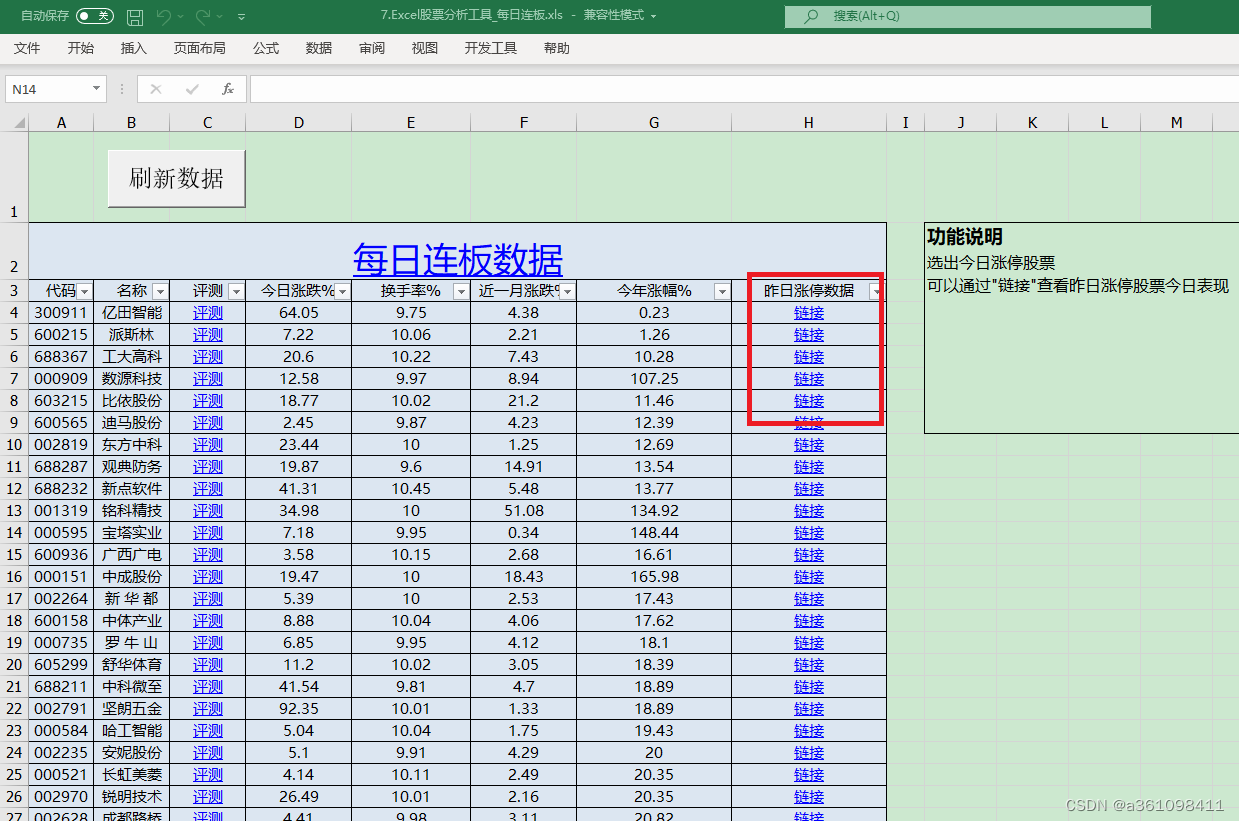
Task: Toggle the AutoSave switch
Action: [95, 16]
